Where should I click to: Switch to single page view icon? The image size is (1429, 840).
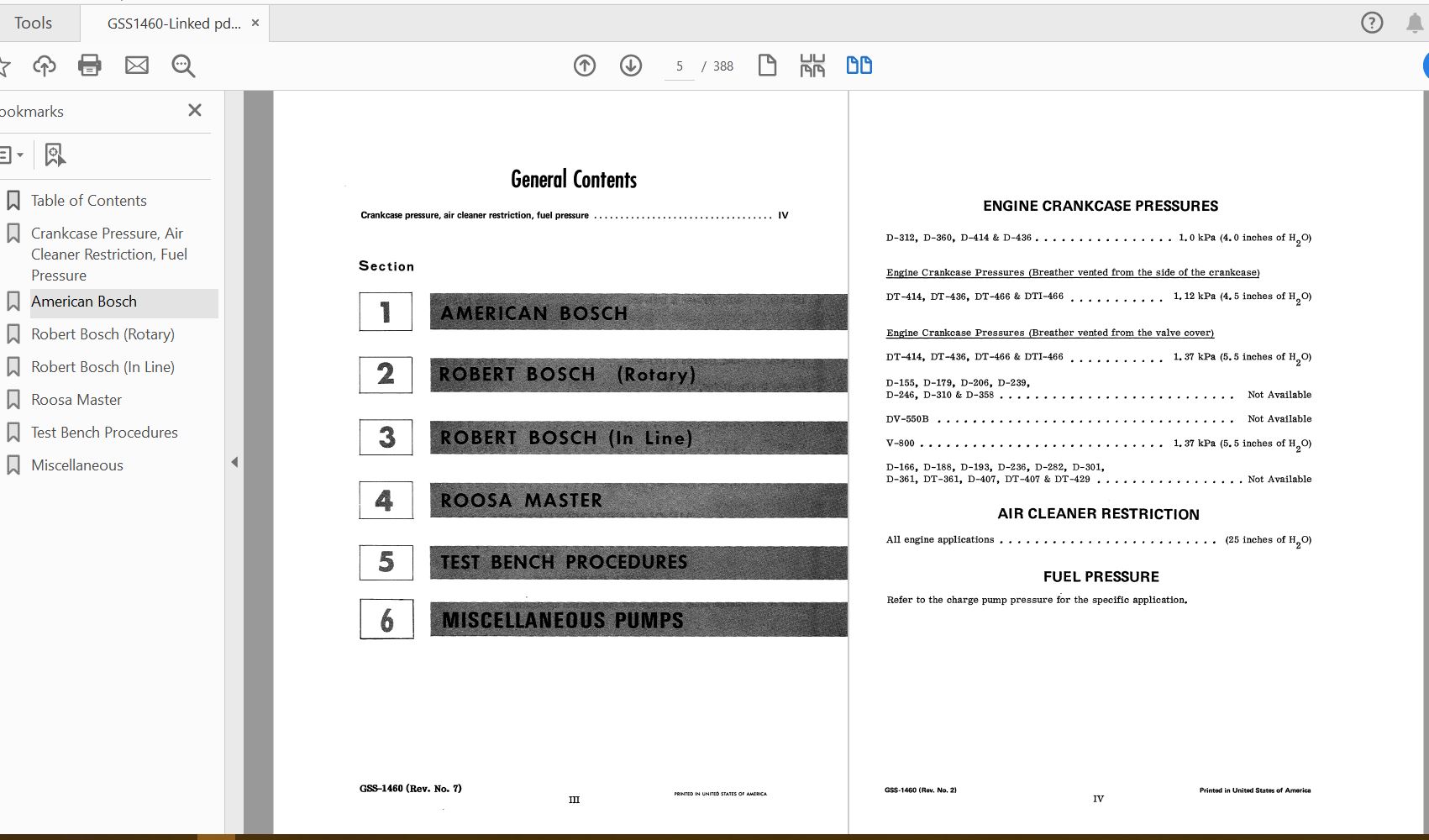pyautogui.click(x=767, y=66)
